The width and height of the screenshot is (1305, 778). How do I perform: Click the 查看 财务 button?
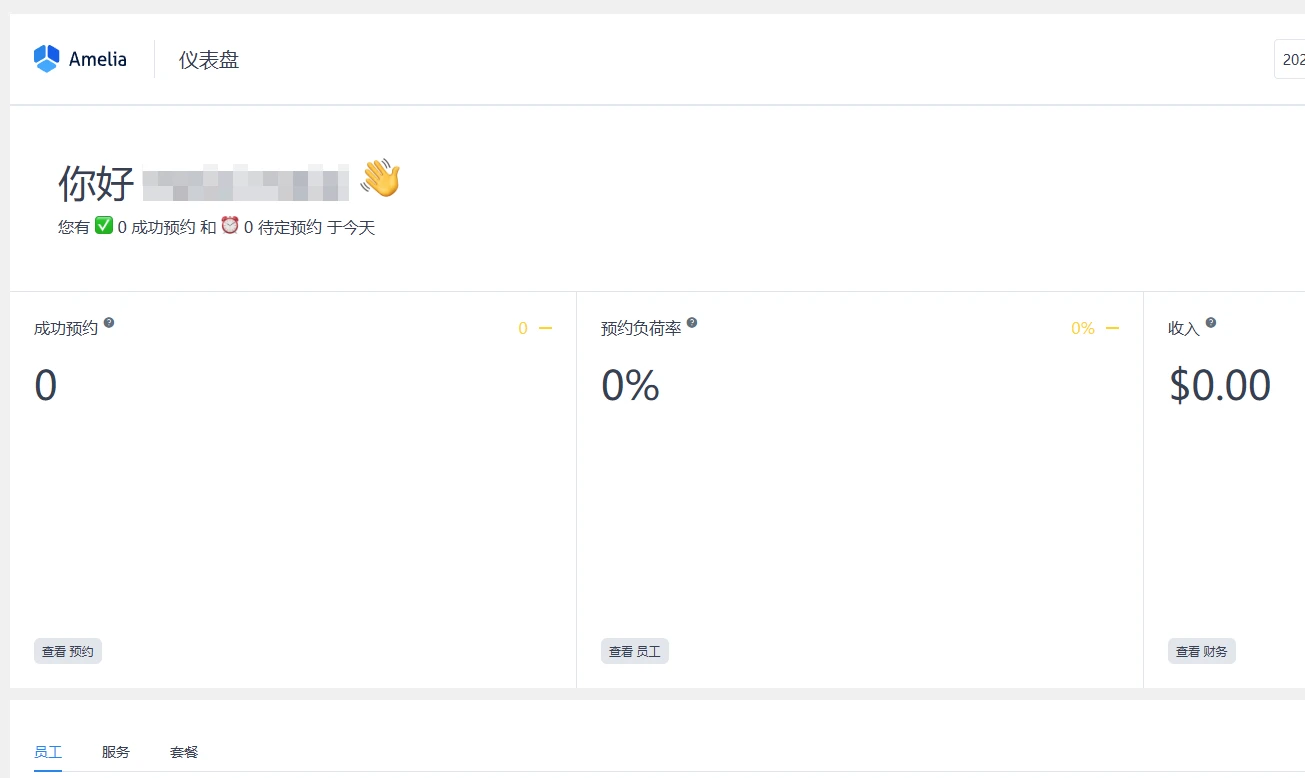[1201, 650]
